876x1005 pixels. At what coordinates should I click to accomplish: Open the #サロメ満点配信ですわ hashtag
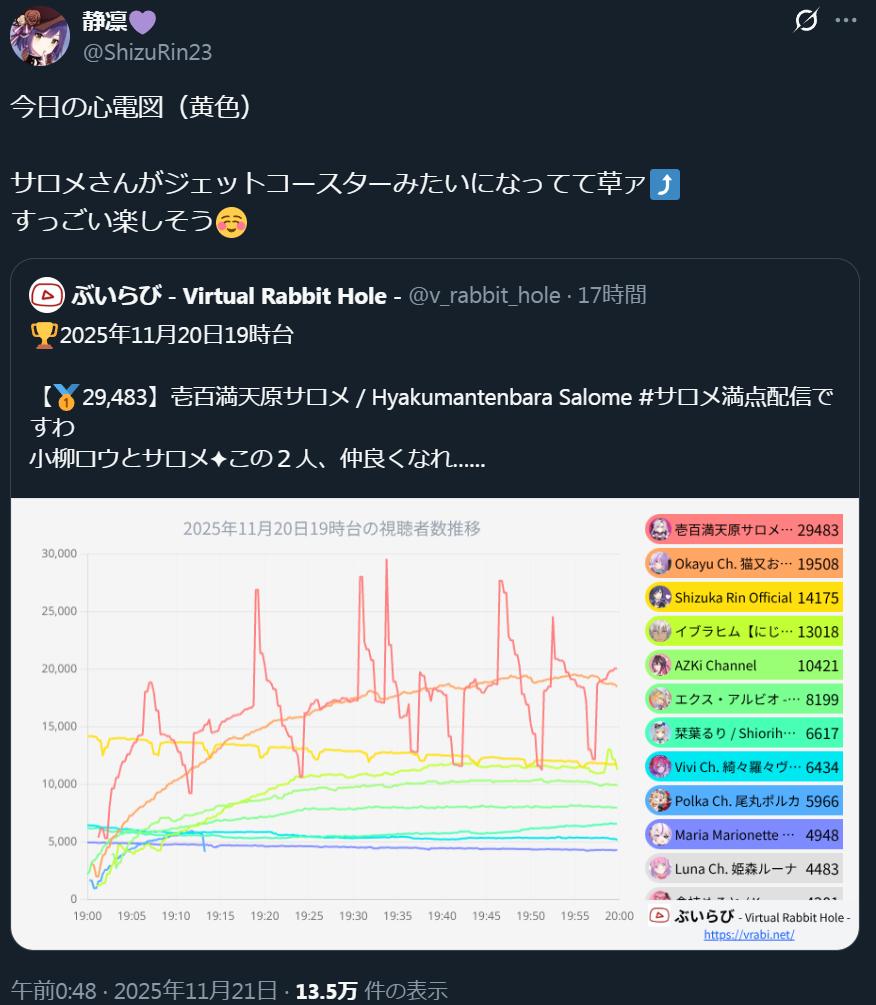(x=734, y=397)
